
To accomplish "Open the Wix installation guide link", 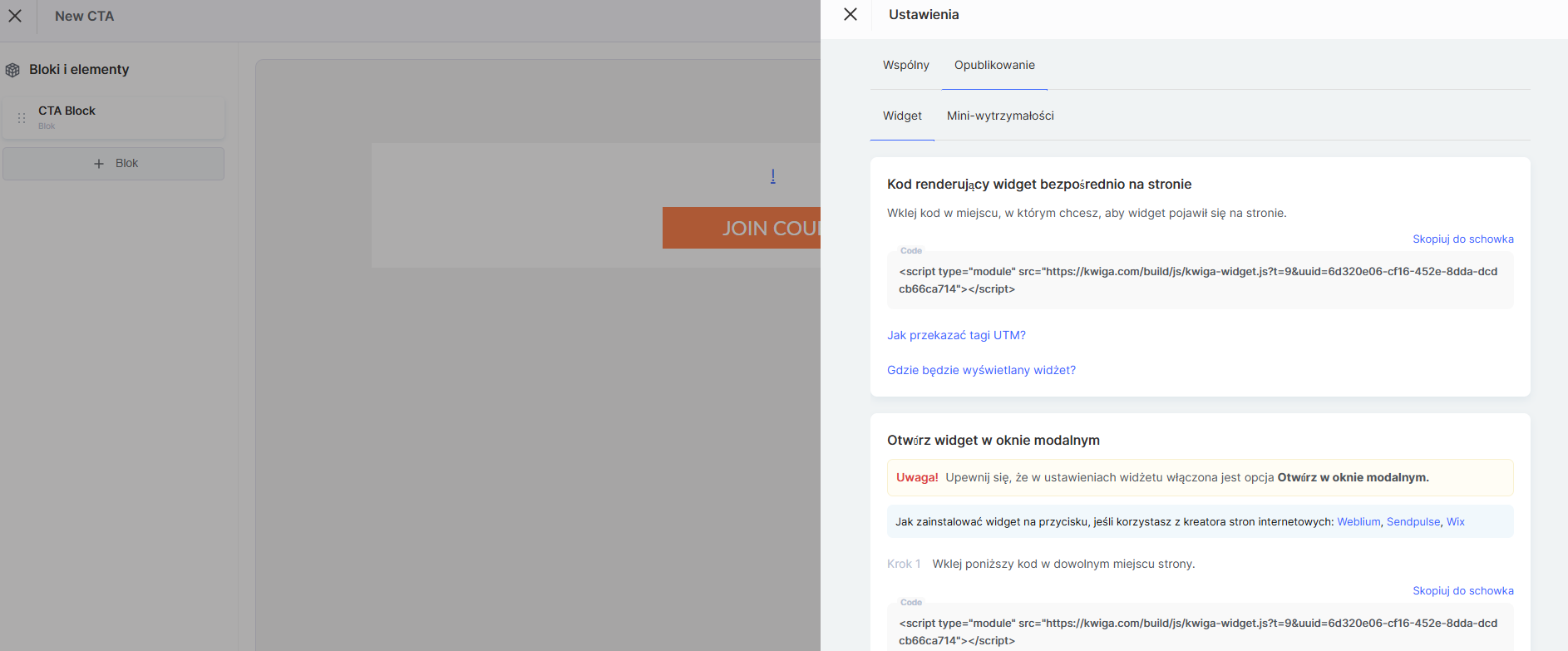I will [1455, 521].
